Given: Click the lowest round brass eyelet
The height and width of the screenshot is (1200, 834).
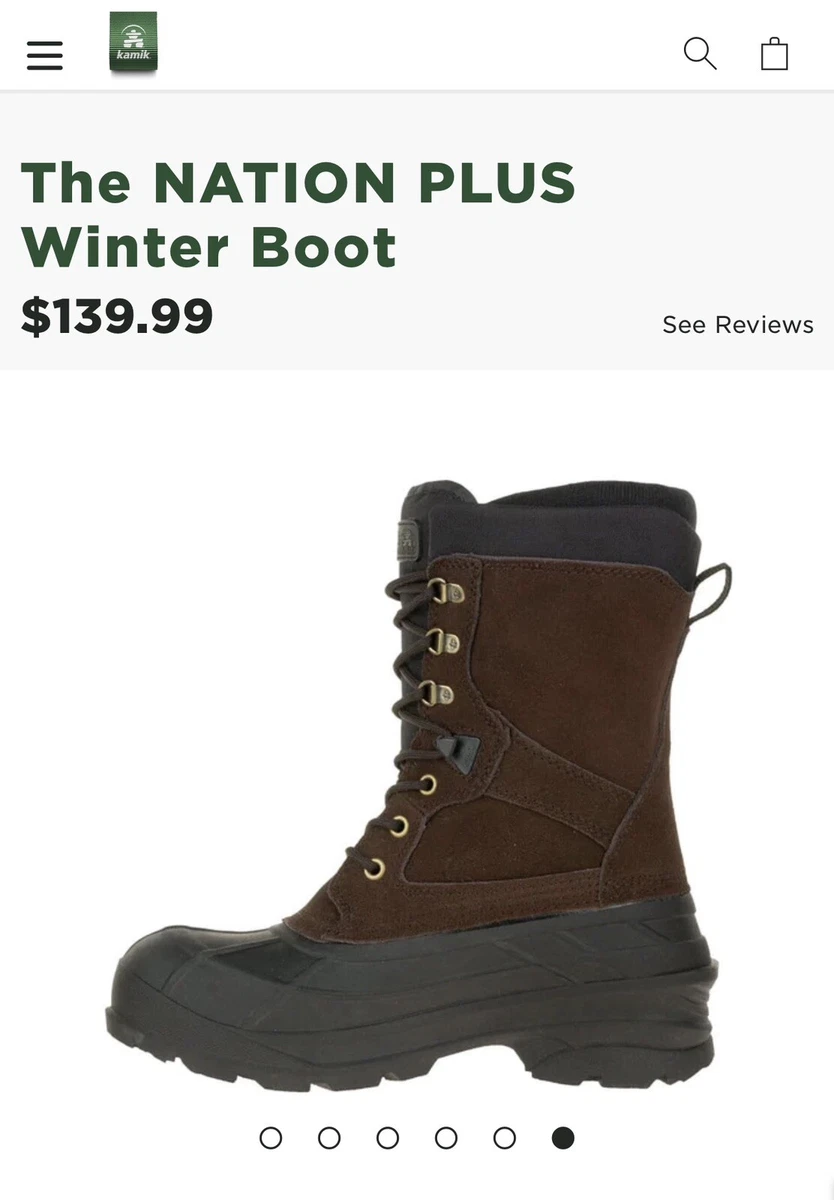Looking at the screenshot, I should (375, 869).
